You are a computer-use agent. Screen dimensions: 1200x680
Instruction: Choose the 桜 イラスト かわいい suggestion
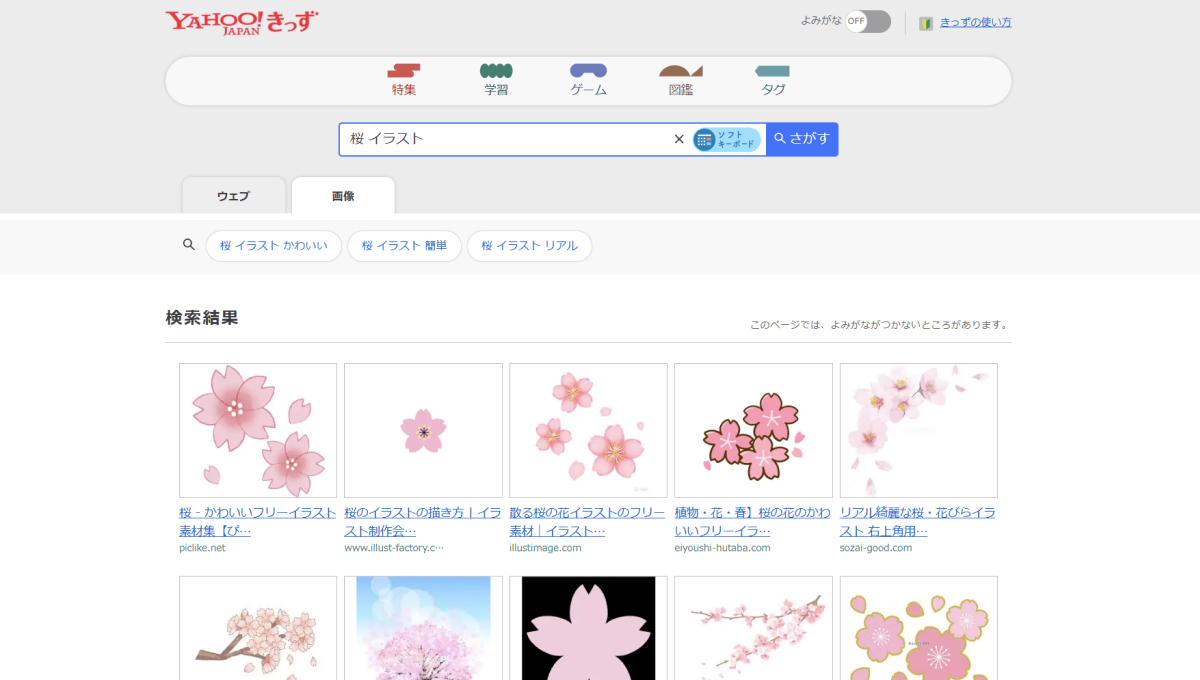273,246
